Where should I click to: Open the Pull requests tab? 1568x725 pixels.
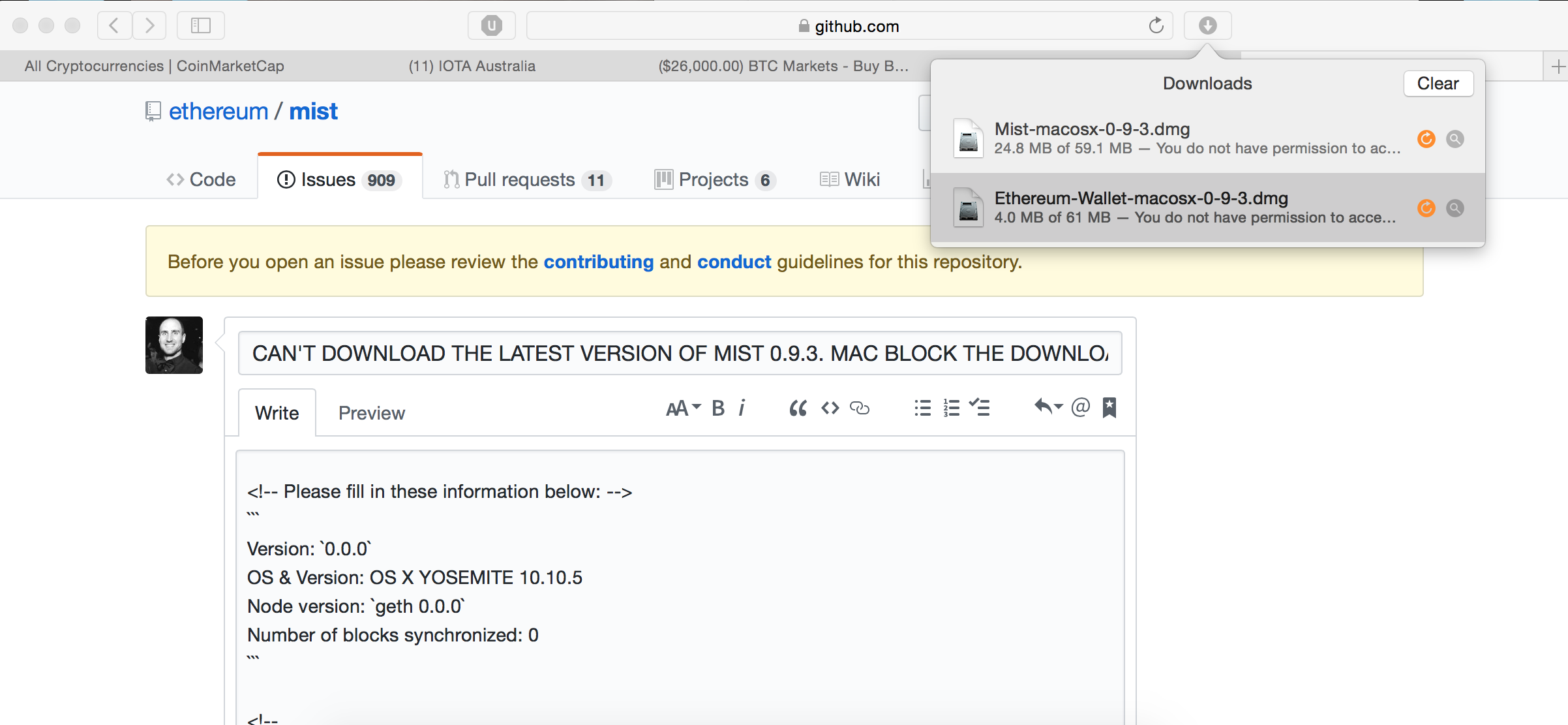527,179
